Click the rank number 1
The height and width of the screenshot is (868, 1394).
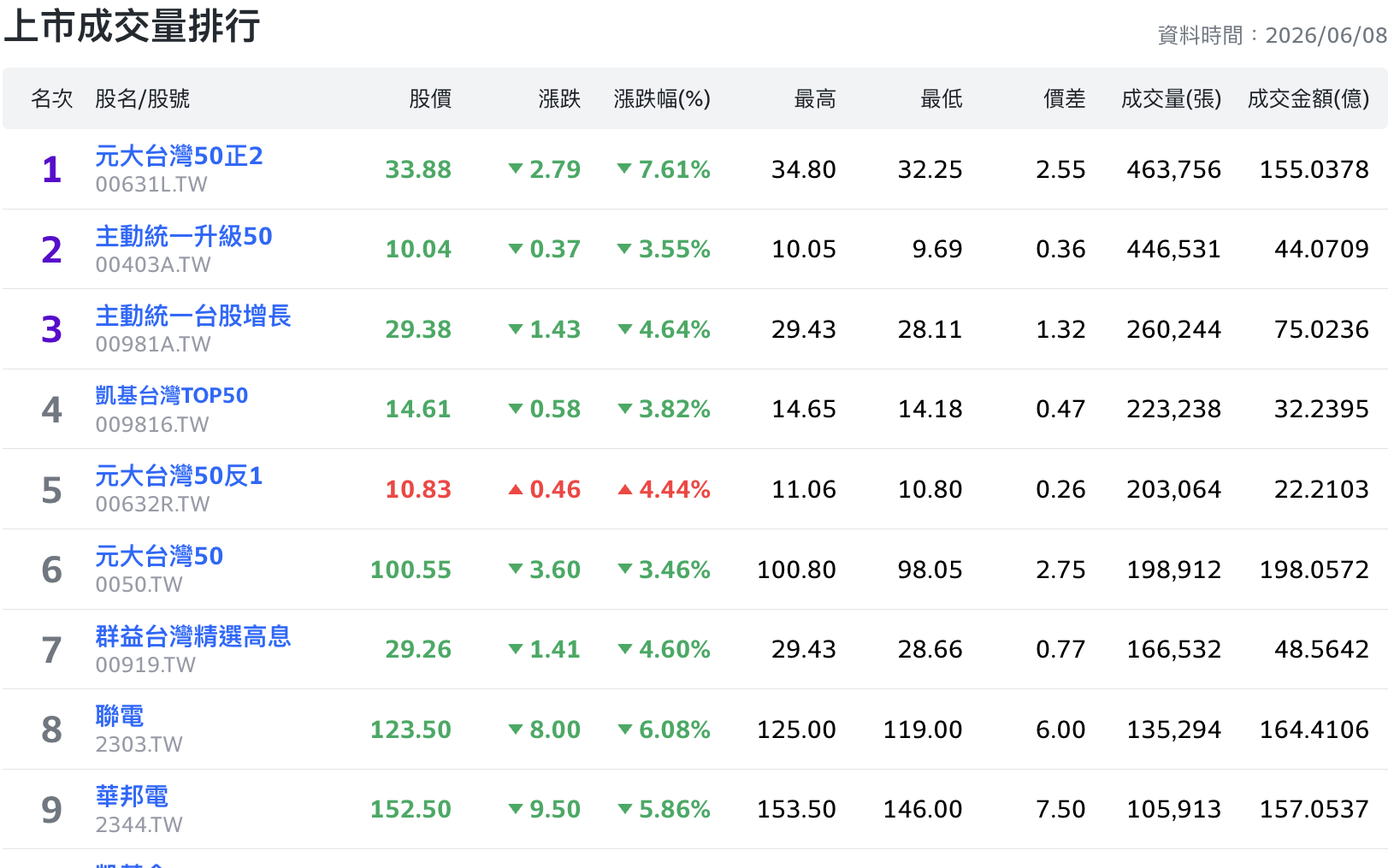pos(52,169)
